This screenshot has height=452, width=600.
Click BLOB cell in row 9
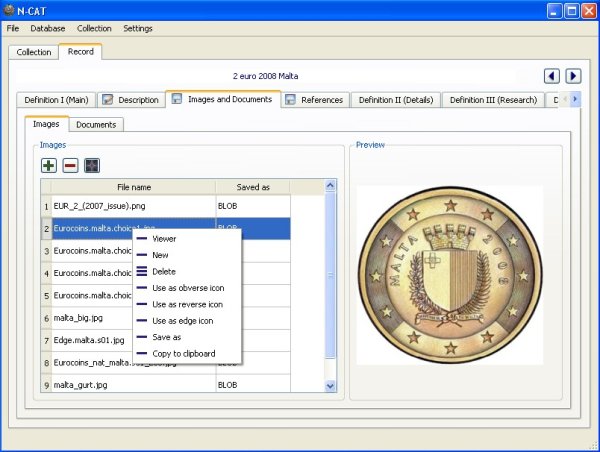[x=253, y=385]
